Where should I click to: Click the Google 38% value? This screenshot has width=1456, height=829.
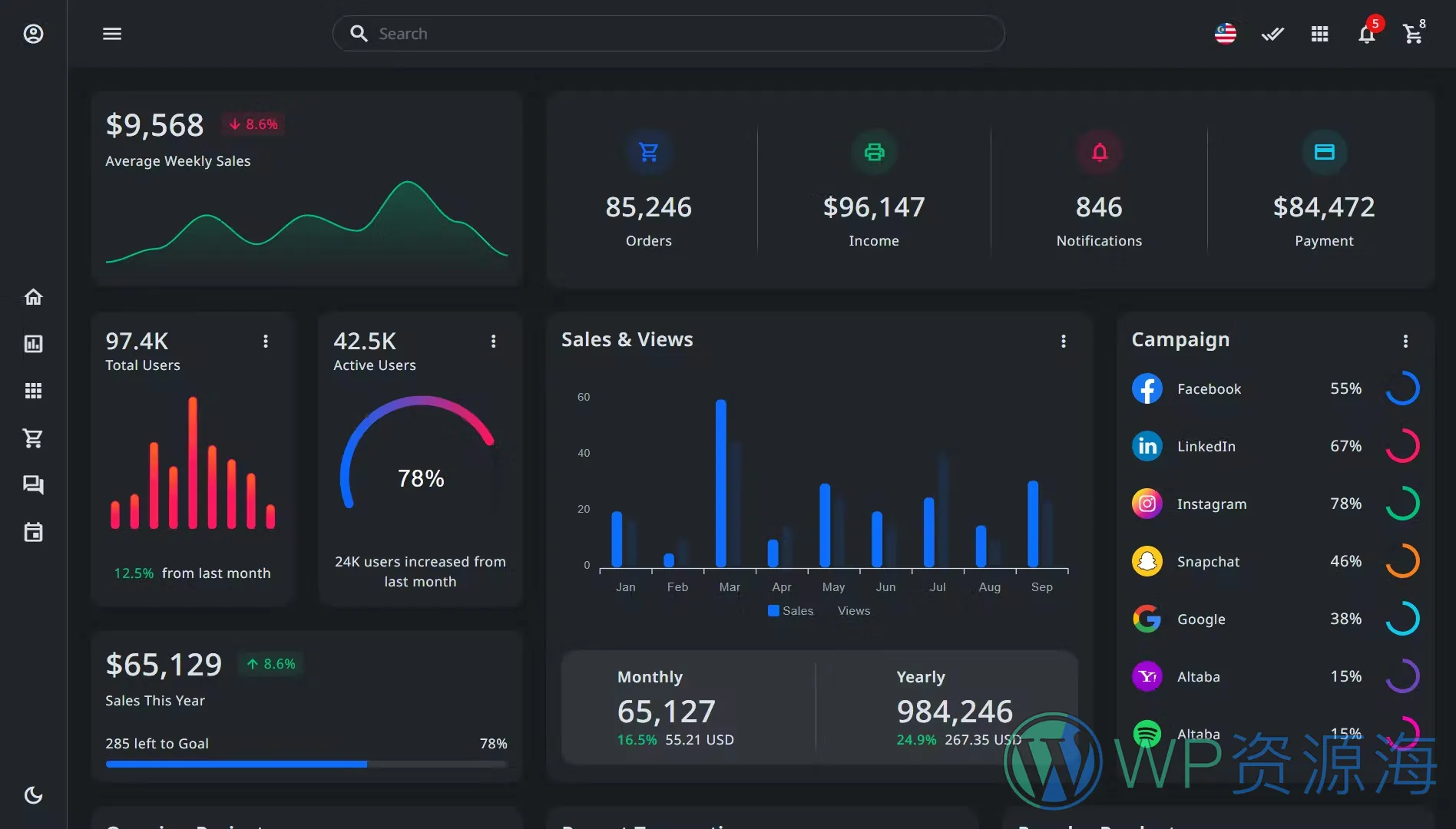(x=1345, y=619)
